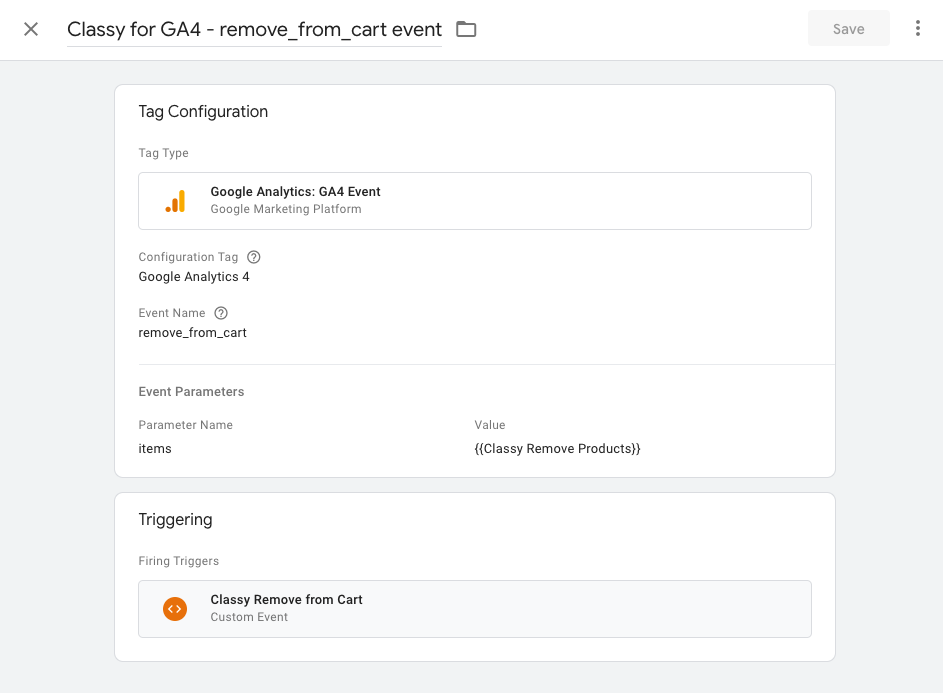Click the Google Analytics bar chart icon
The height and width of the screenshot is (693, 943).
tap(176, 201)
